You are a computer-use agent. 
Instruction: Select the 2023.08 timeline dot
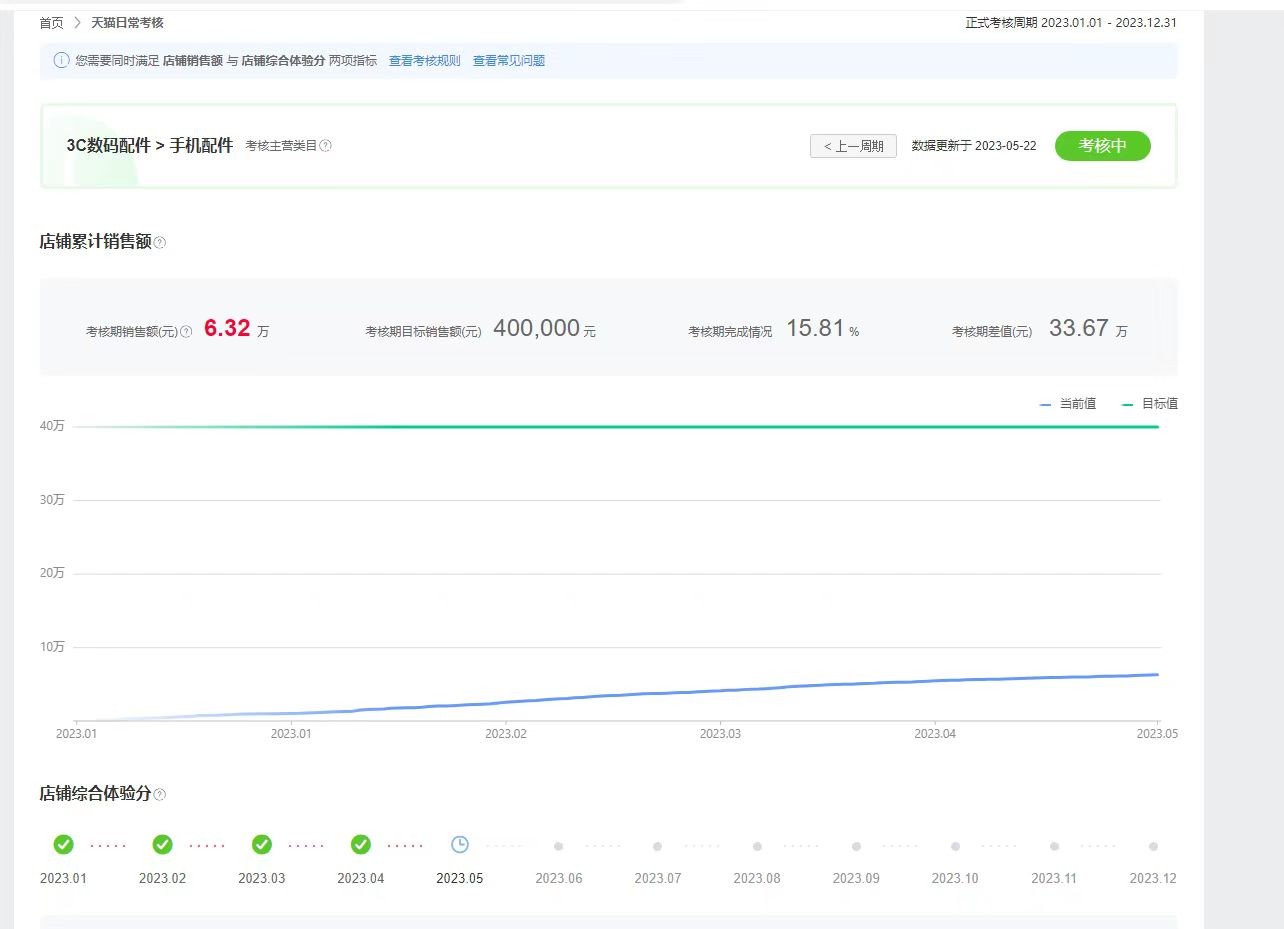coord(757,846)
